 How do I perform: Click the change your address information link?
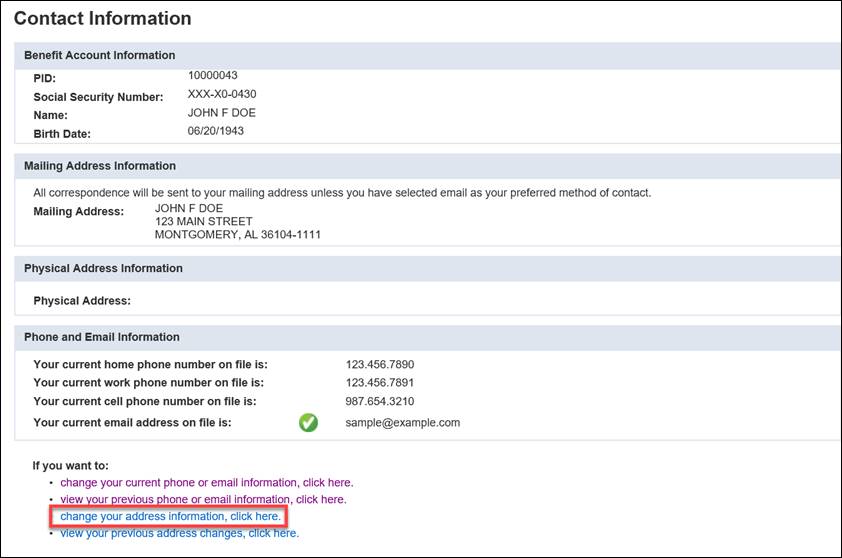pos(171,516)
